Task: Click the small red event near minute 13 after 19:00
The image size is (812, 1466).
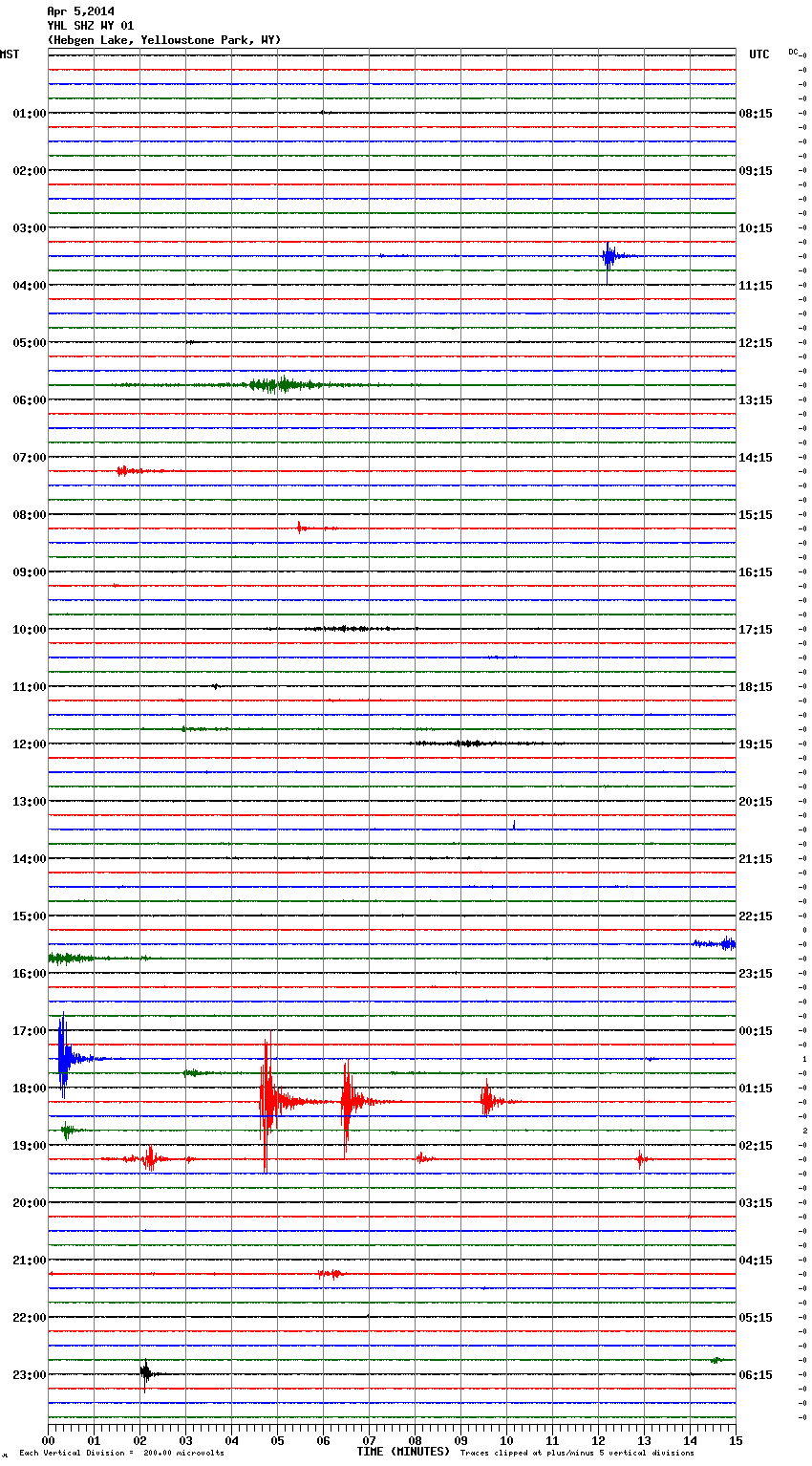Action: click(641, 1159)
